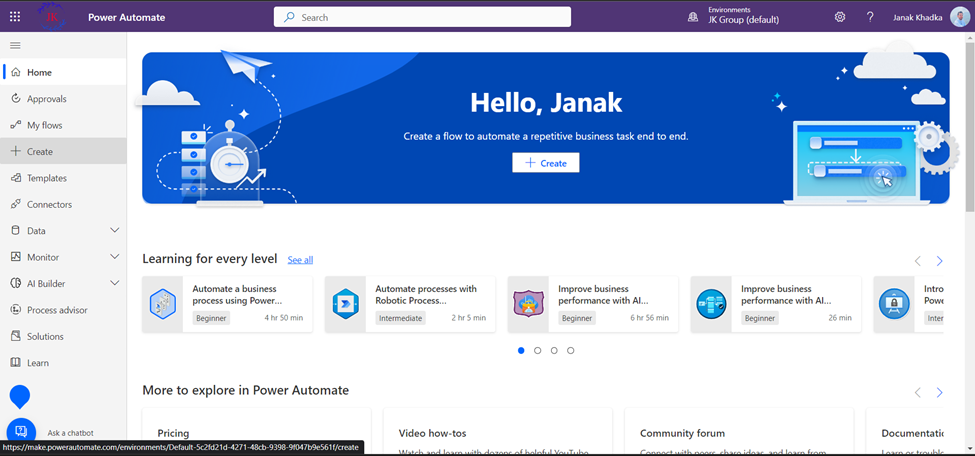Open Approvals in the sidebar
This screenshot has height=456, width=975.
pyautogui.click(x=63, y=98)
